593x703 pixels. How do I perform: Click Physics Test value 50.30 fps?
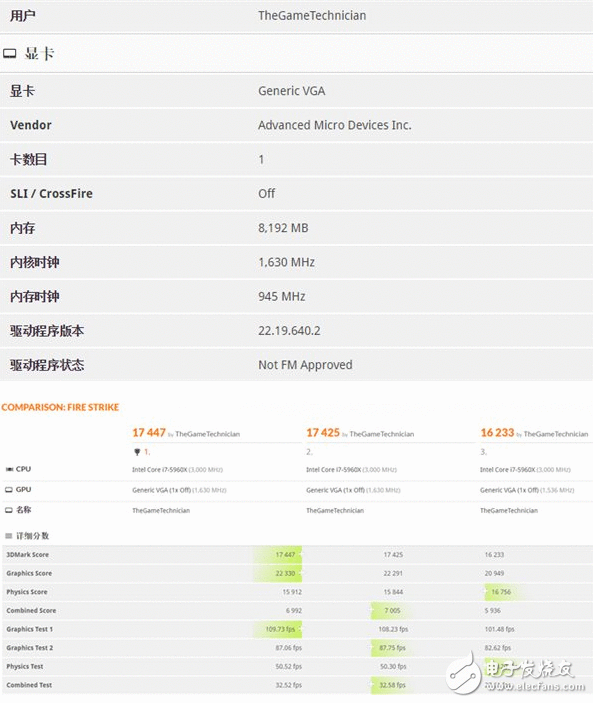pos(393,667)
